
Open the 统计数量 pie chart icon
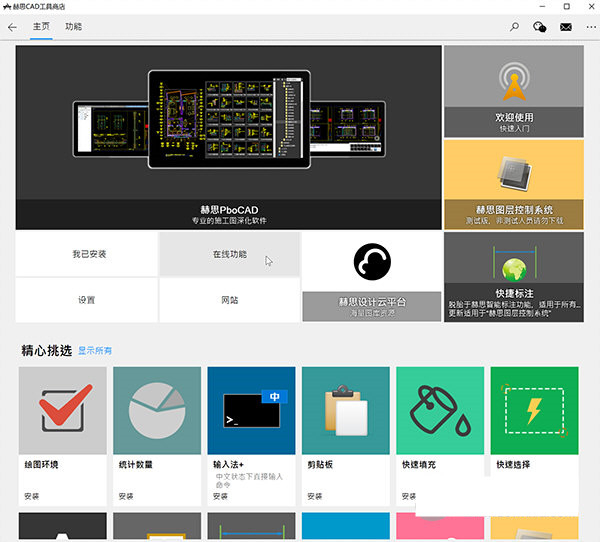click(x=157, y=411)
